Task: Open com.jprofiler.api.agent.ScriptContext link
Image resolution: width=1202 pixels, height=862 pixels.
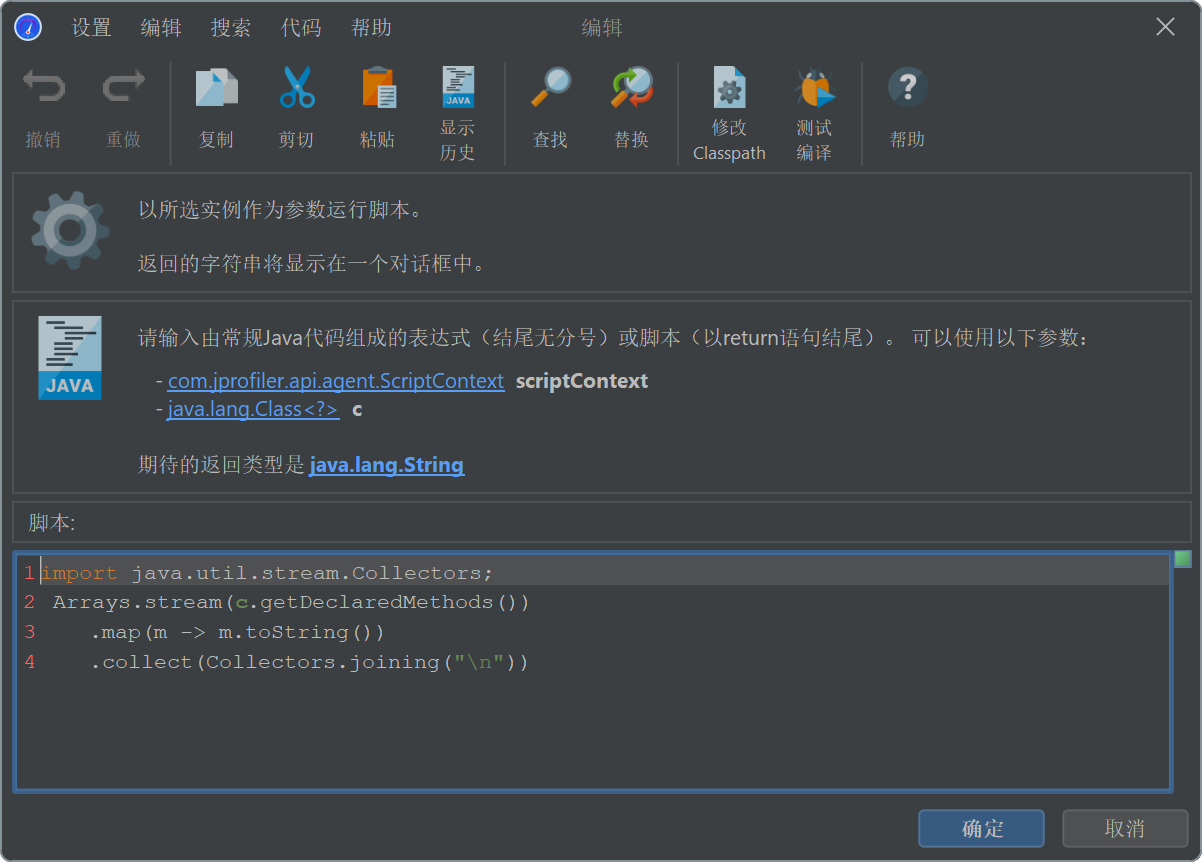Action: (x=336, y=381)
